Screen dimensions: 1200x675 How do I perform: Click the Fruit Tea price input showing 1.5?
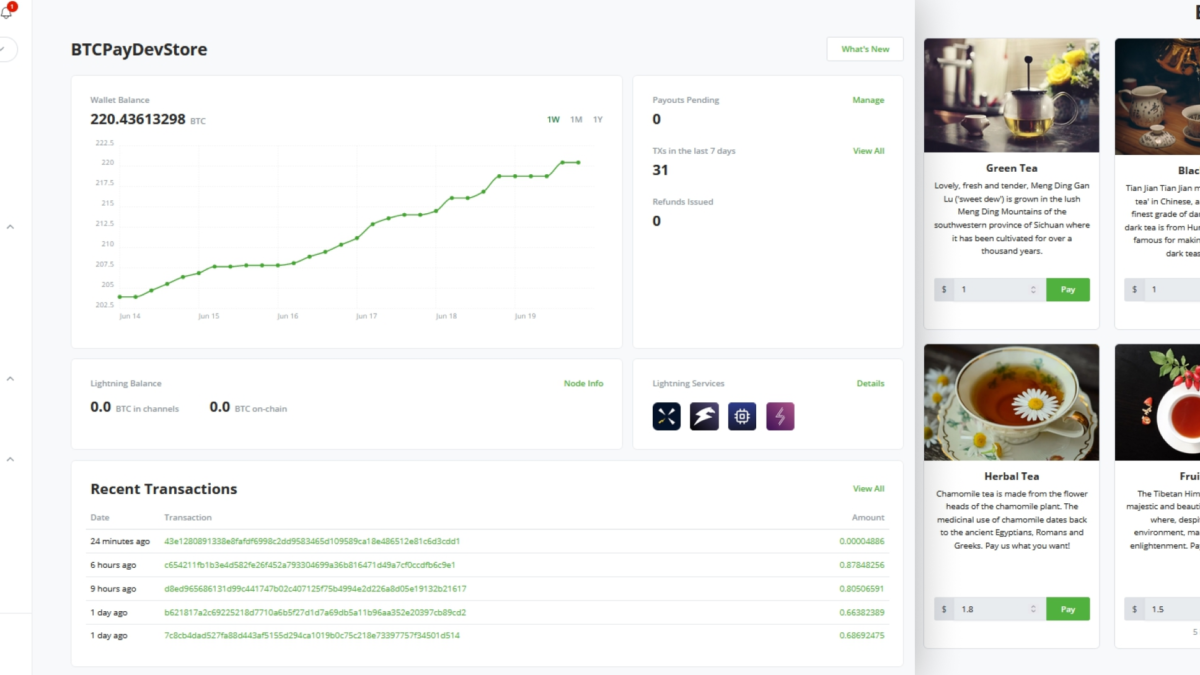[1172, 609]
